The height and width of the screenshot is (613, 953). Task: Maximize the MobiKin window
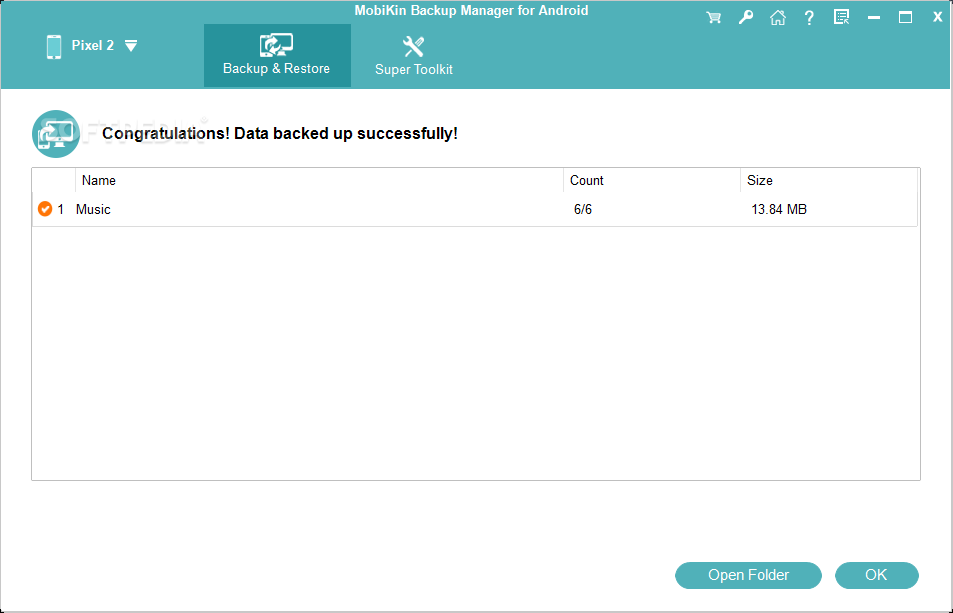906,17
